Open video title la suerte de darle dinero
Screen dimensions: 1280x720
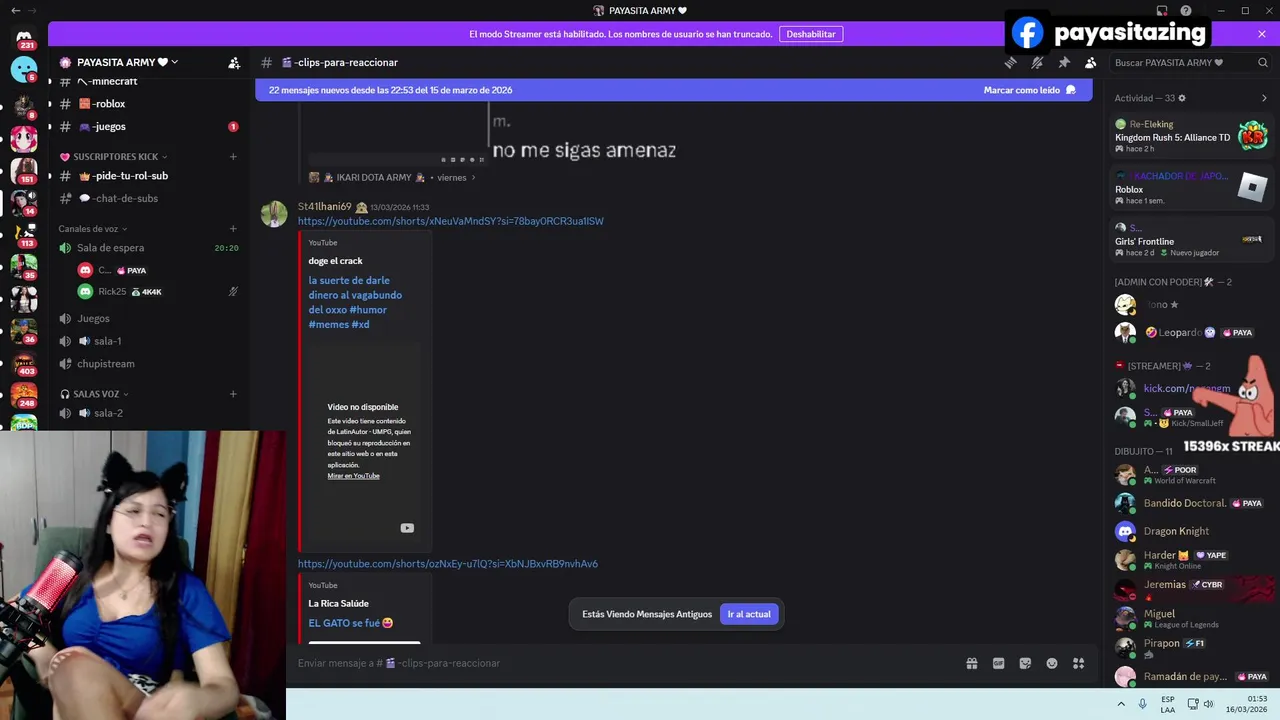pos(355,302)
